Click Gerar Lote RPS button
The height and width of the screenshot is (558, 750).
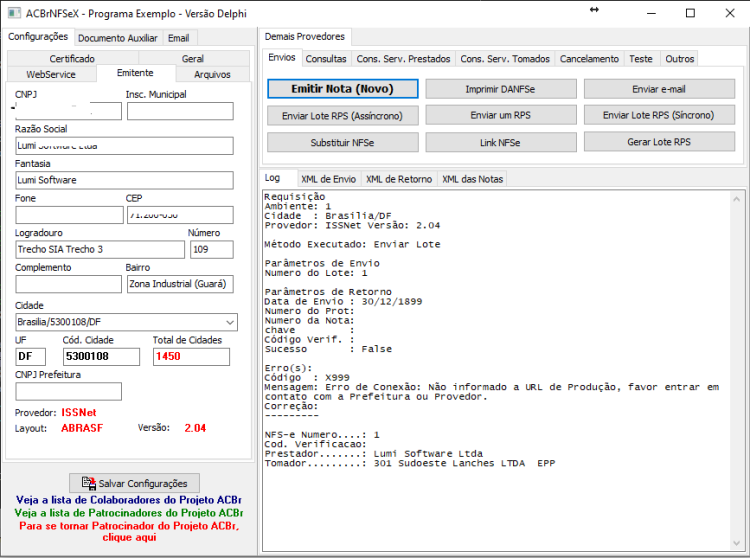(659, 142)
